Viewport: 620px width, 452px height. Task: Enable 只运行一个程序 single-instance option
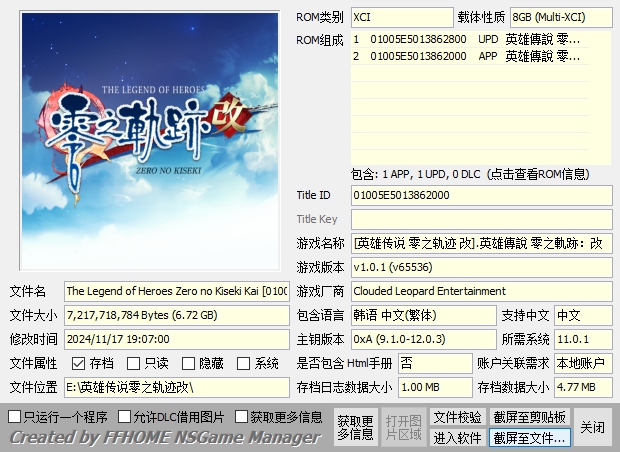15,416
